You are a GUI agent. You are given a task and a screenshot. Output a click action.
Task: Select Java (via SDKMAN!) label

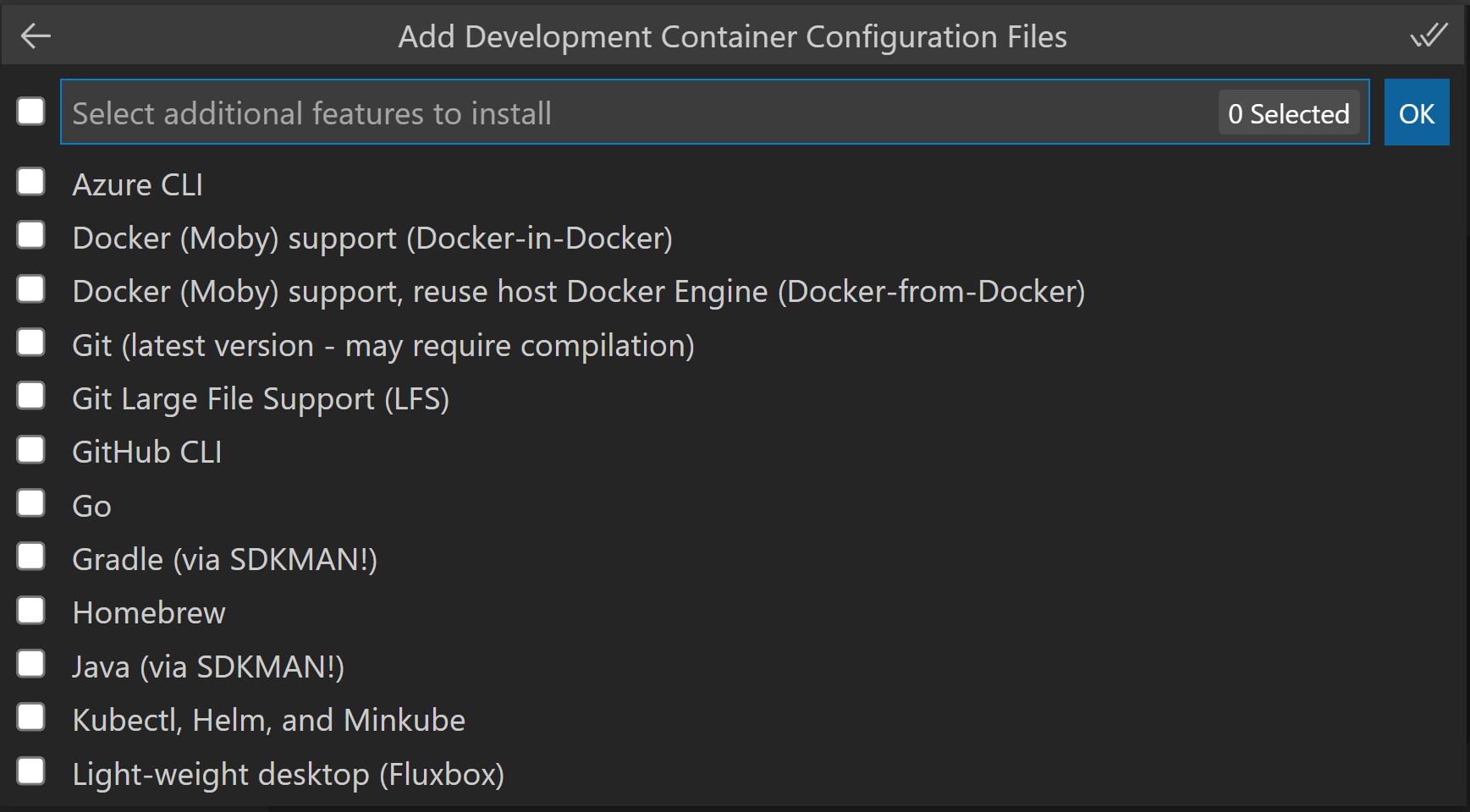click(208, 667)
